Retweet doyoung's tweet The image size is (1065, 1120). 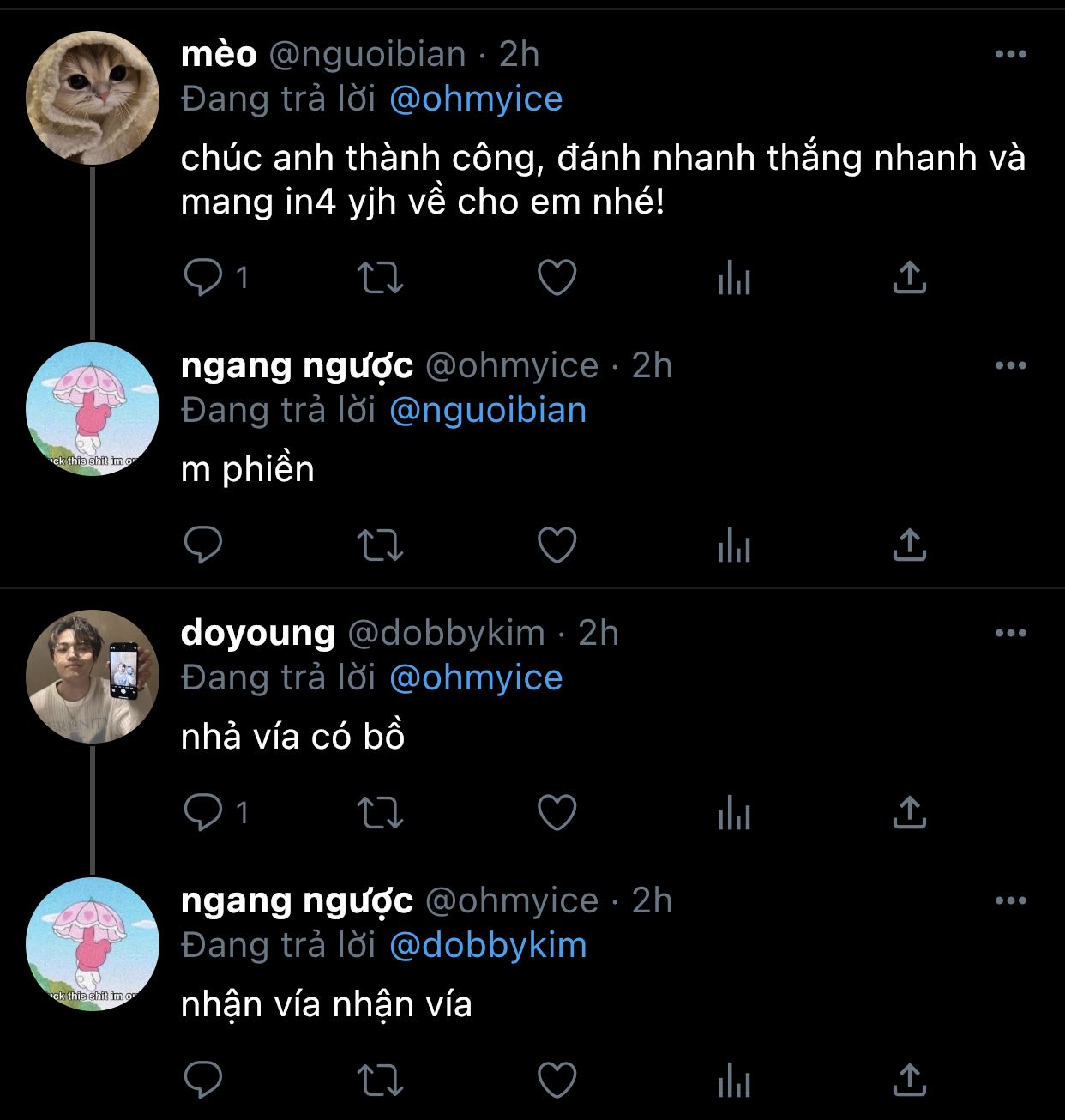pos(379,812)
